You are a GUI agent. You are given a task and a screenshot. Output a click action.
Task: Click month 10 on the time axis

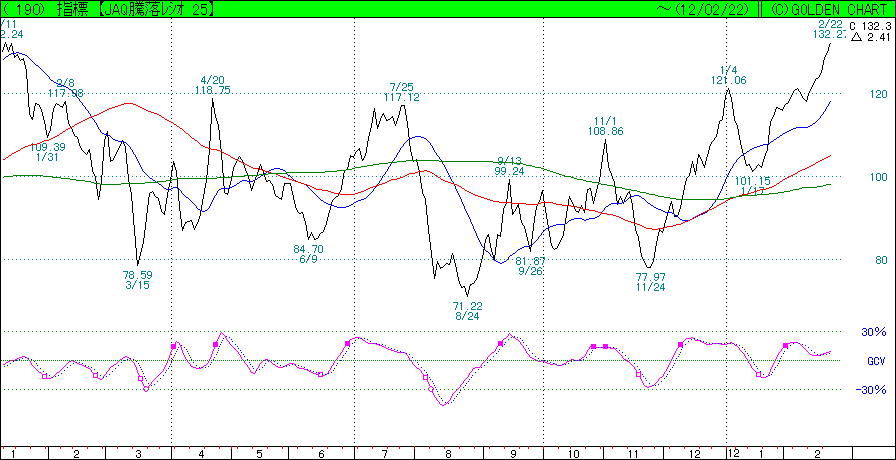click(572, 453)
